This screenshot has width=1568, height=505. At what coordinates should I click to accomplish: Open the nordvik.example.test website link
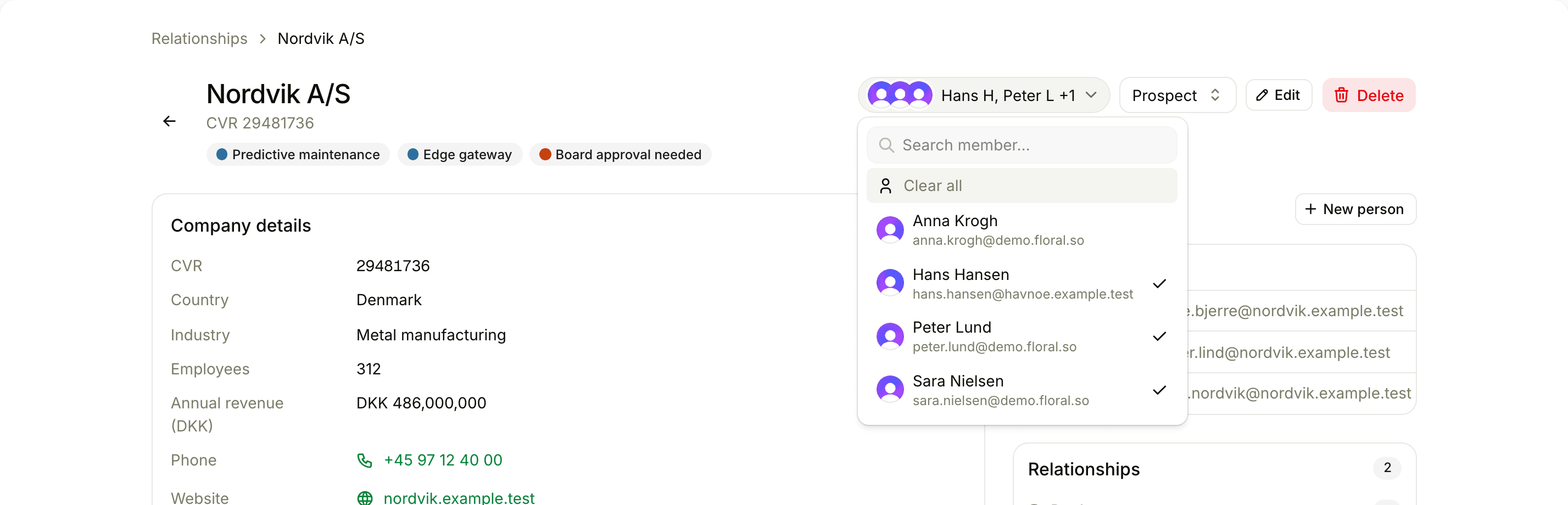[x=459, y=498]
